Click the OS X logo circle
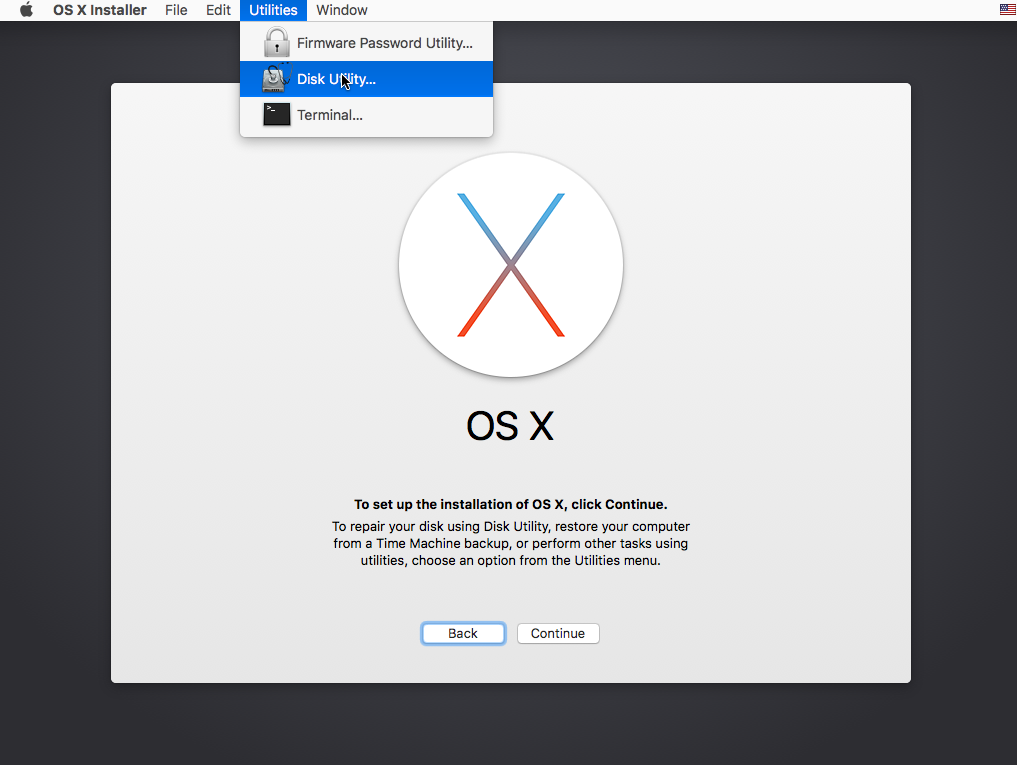 (x=510, y=265)
